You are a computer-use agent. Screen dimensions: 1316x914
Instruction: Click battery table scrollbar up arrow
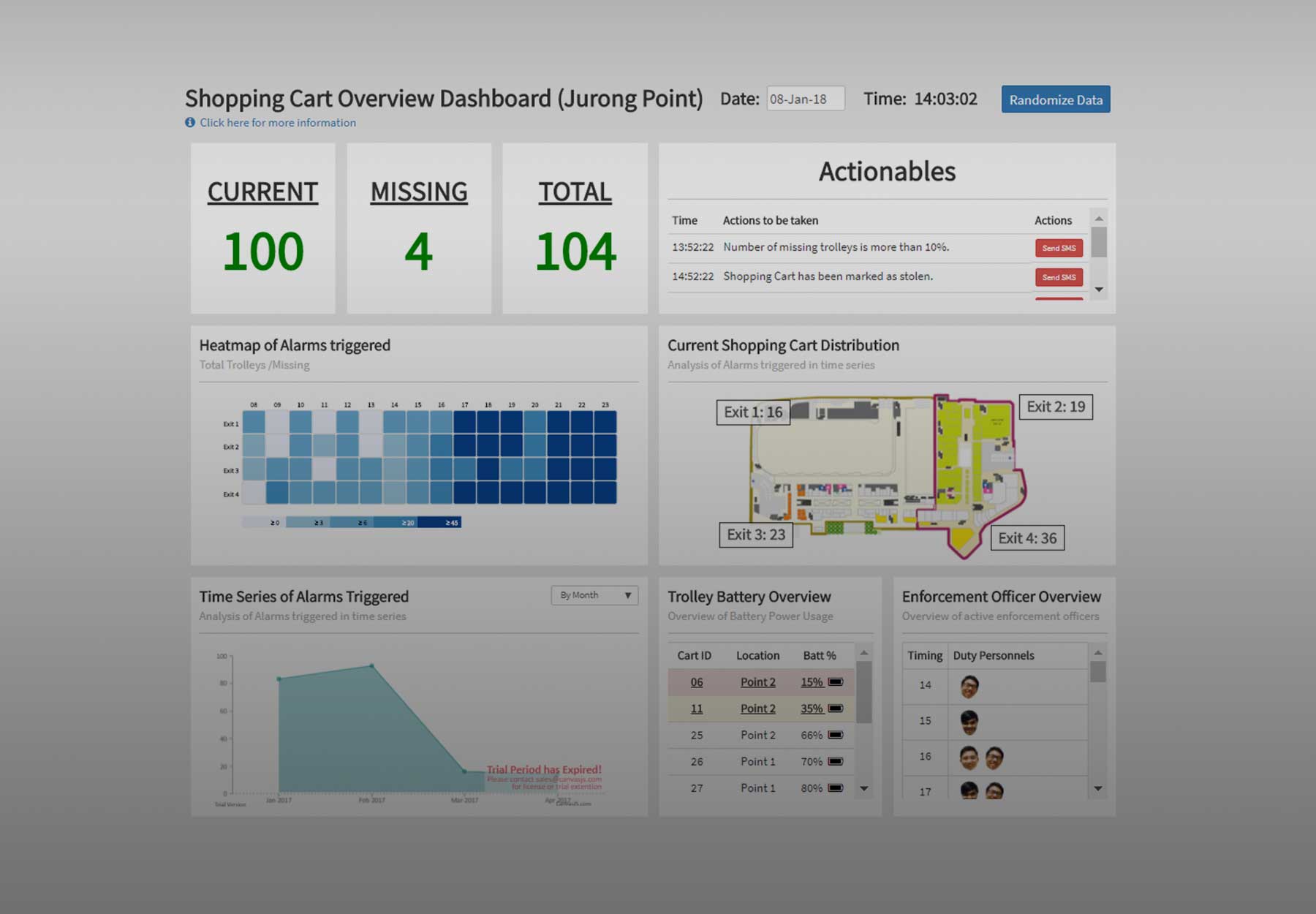coord(864,652)
